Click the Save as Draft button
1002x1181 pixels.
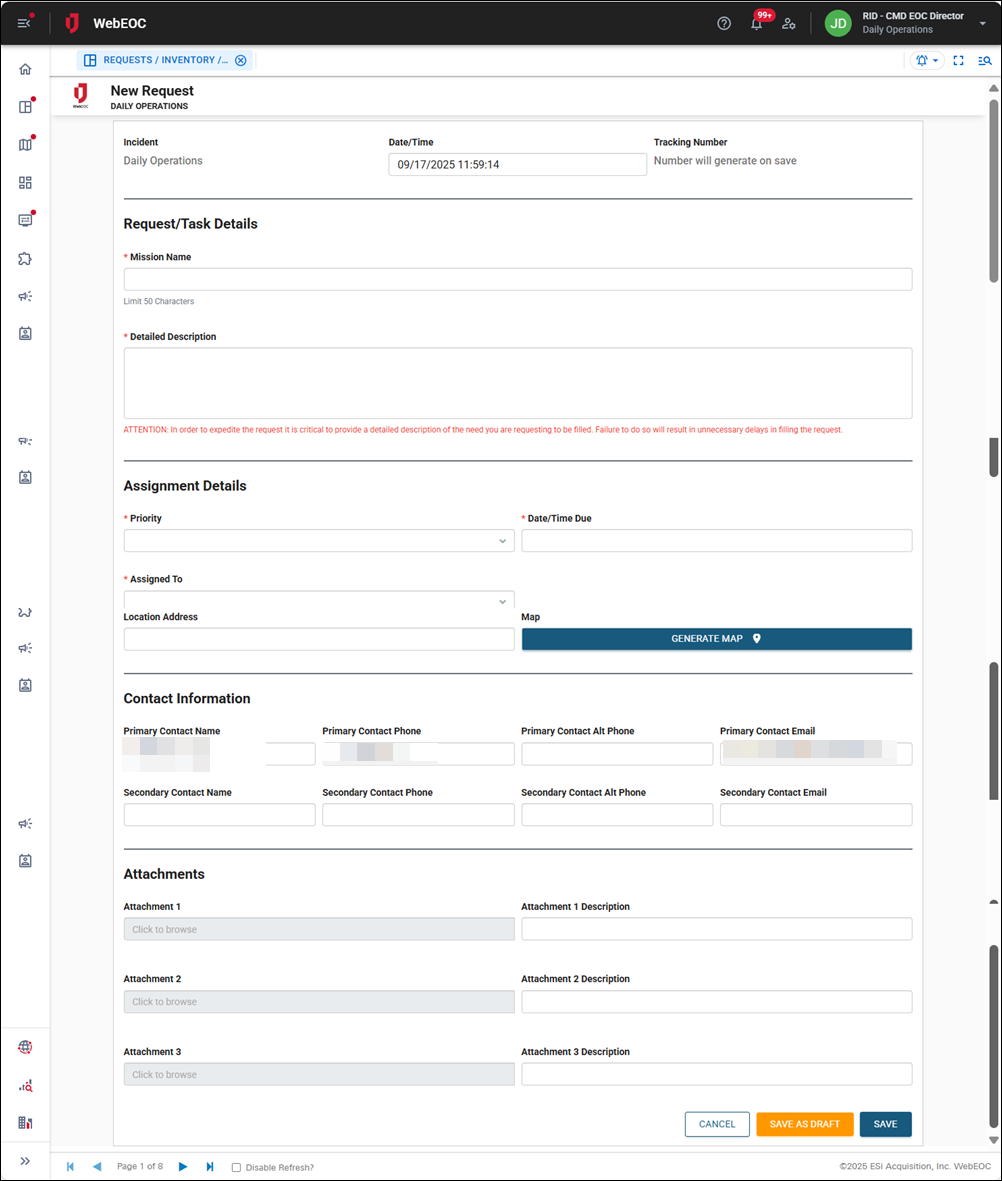click(804, 1124)
